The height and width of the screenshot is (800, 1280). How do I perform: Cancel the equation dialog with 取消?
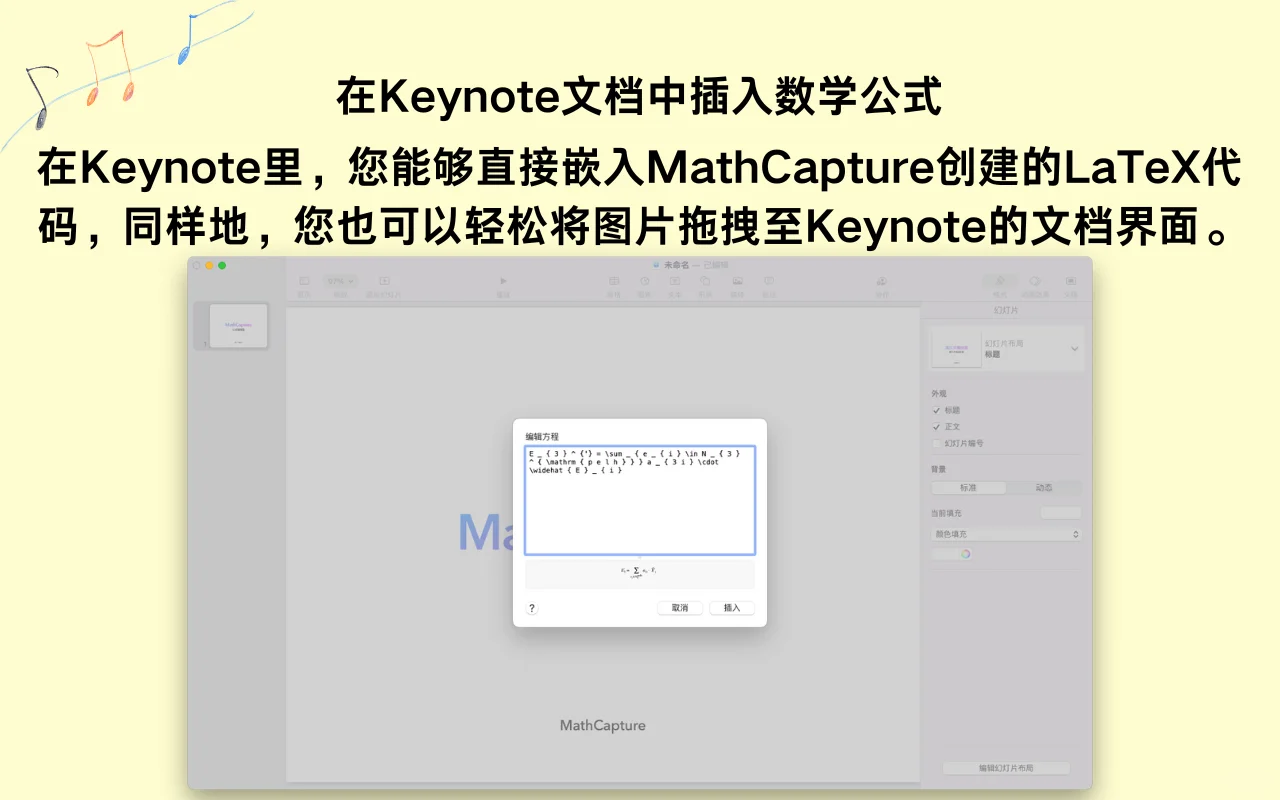click(678, 607)
